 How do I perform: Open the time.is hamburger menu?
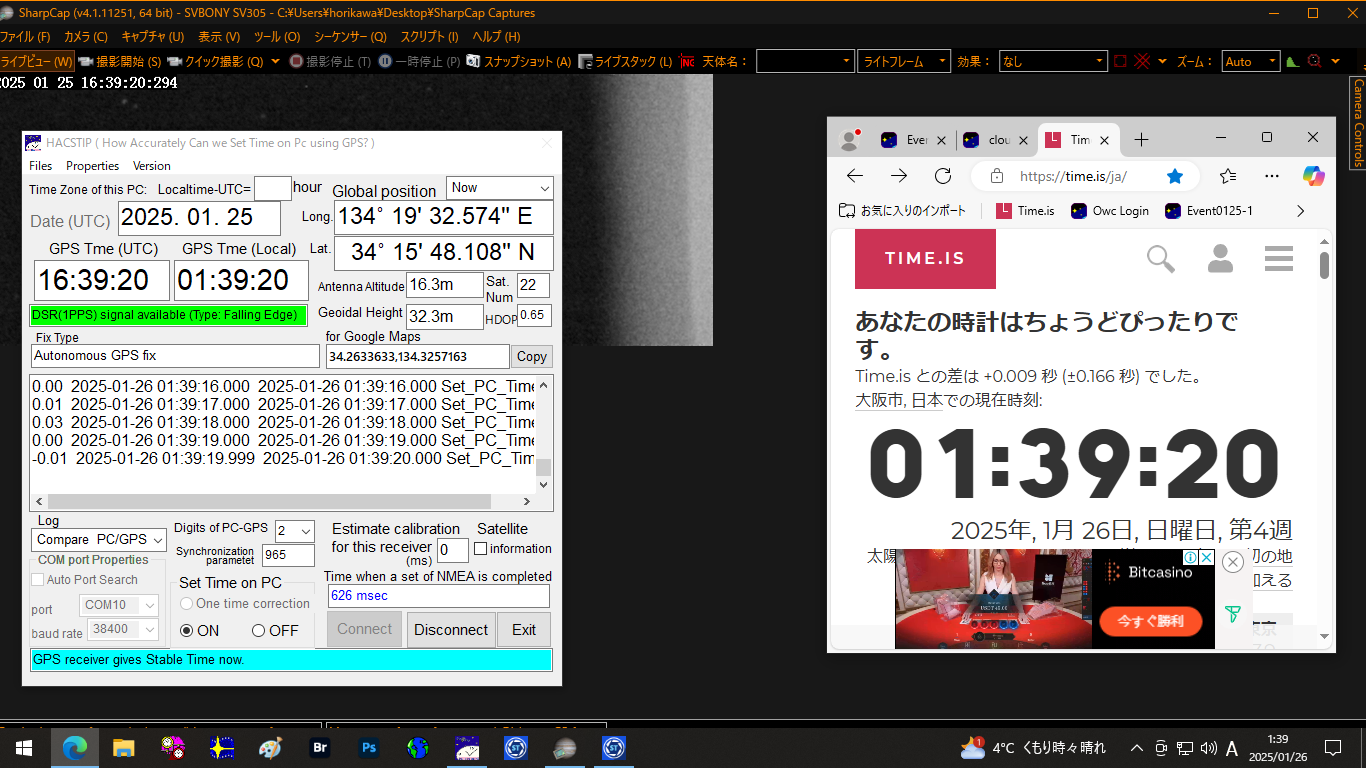point(1278,259)
